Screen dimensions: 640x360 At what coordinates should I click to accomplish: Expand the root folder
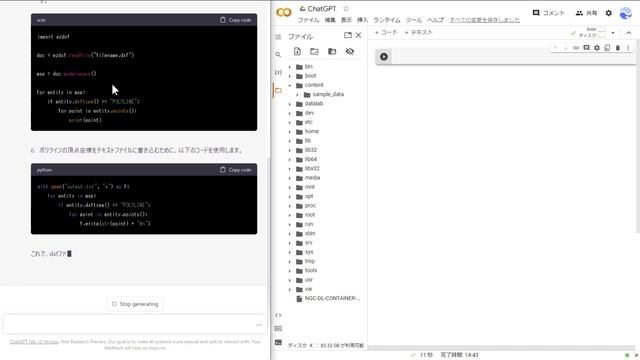tap(290, 215)
